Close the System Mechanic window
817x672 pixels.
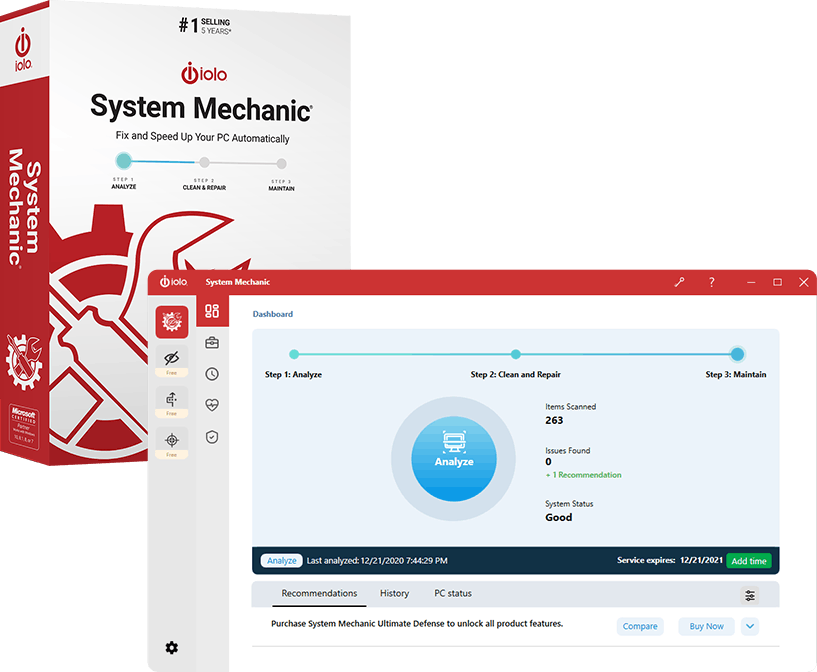click(803, 282)
